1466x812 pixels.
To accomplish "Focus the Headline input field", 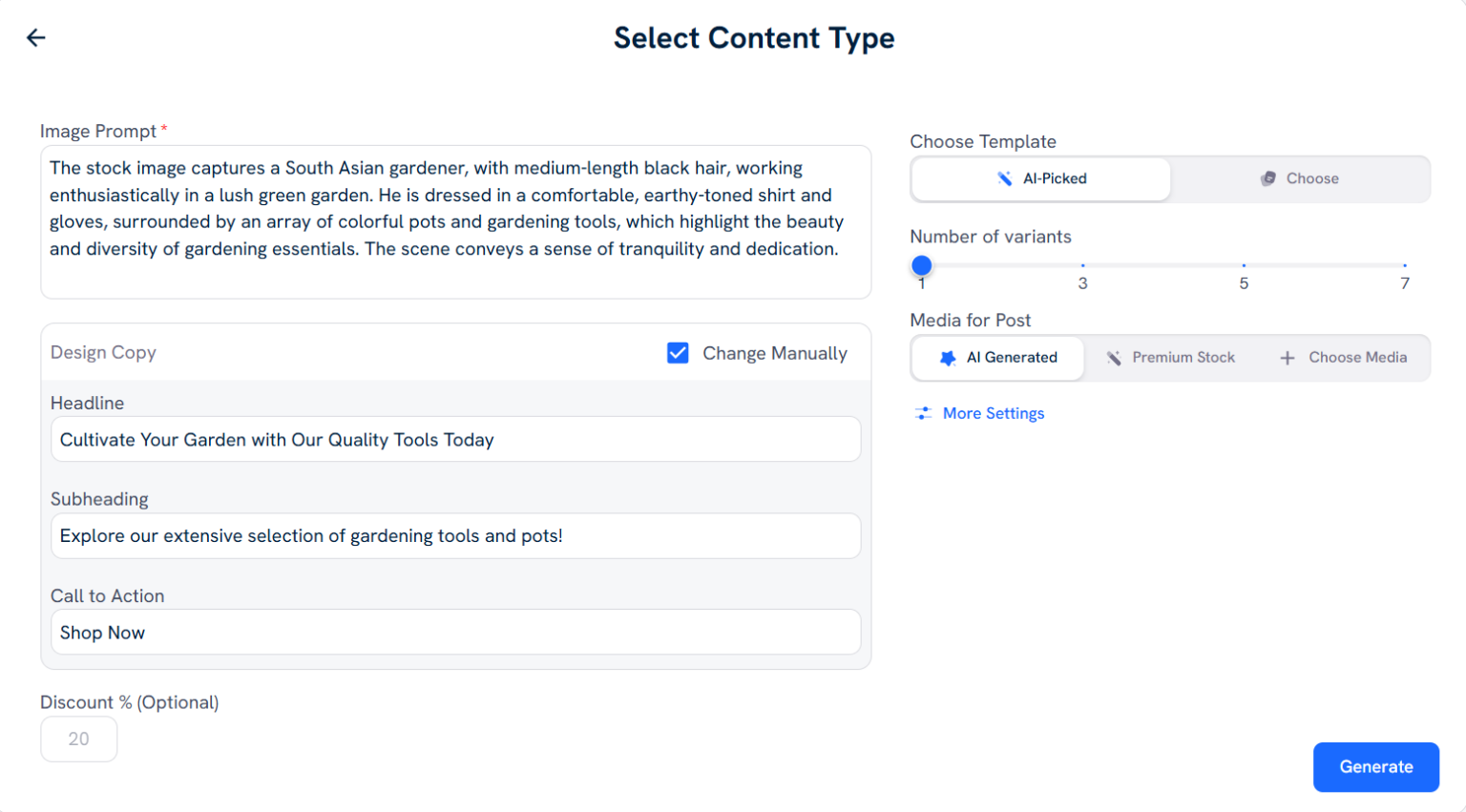I will tap(455, 440).
